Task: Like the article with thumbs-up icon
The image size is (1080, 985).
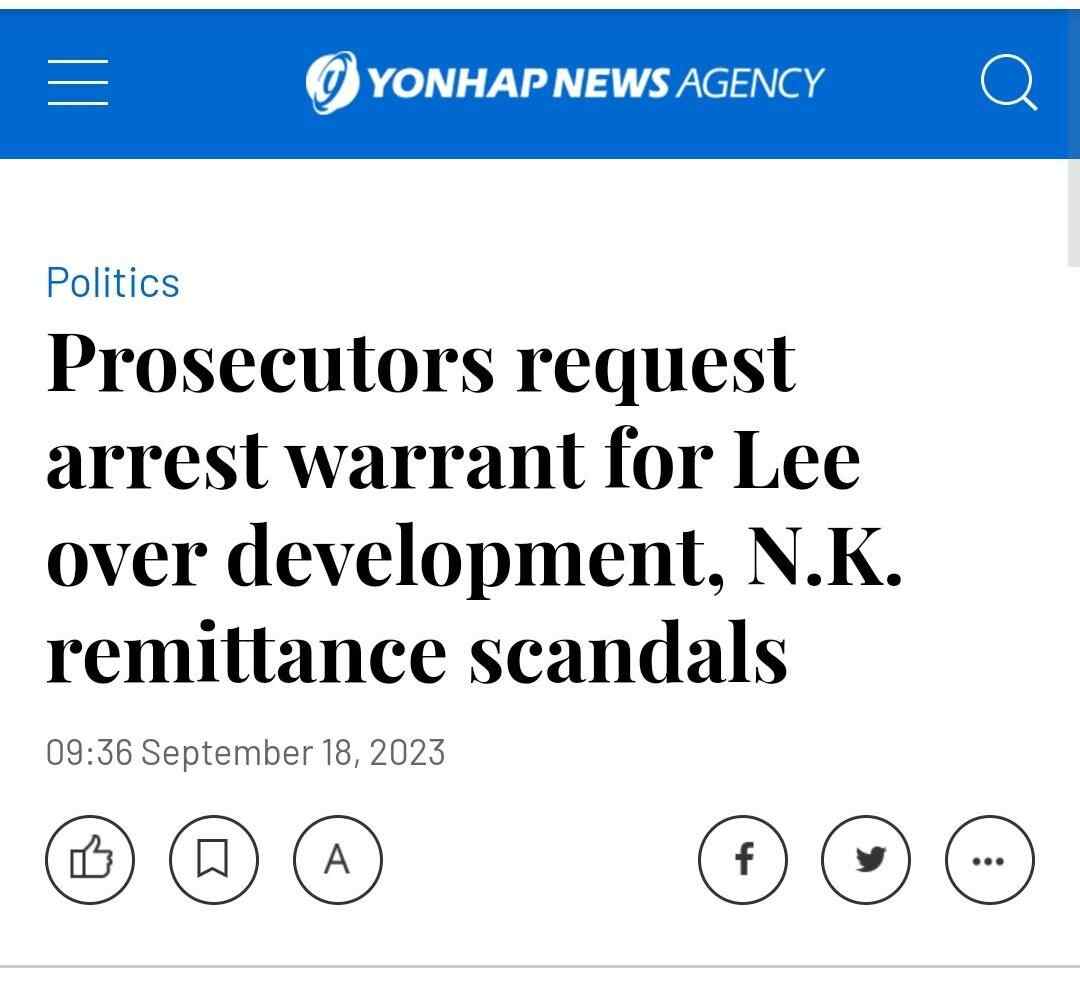Action: pyautogui.click(x=89, y=859)
